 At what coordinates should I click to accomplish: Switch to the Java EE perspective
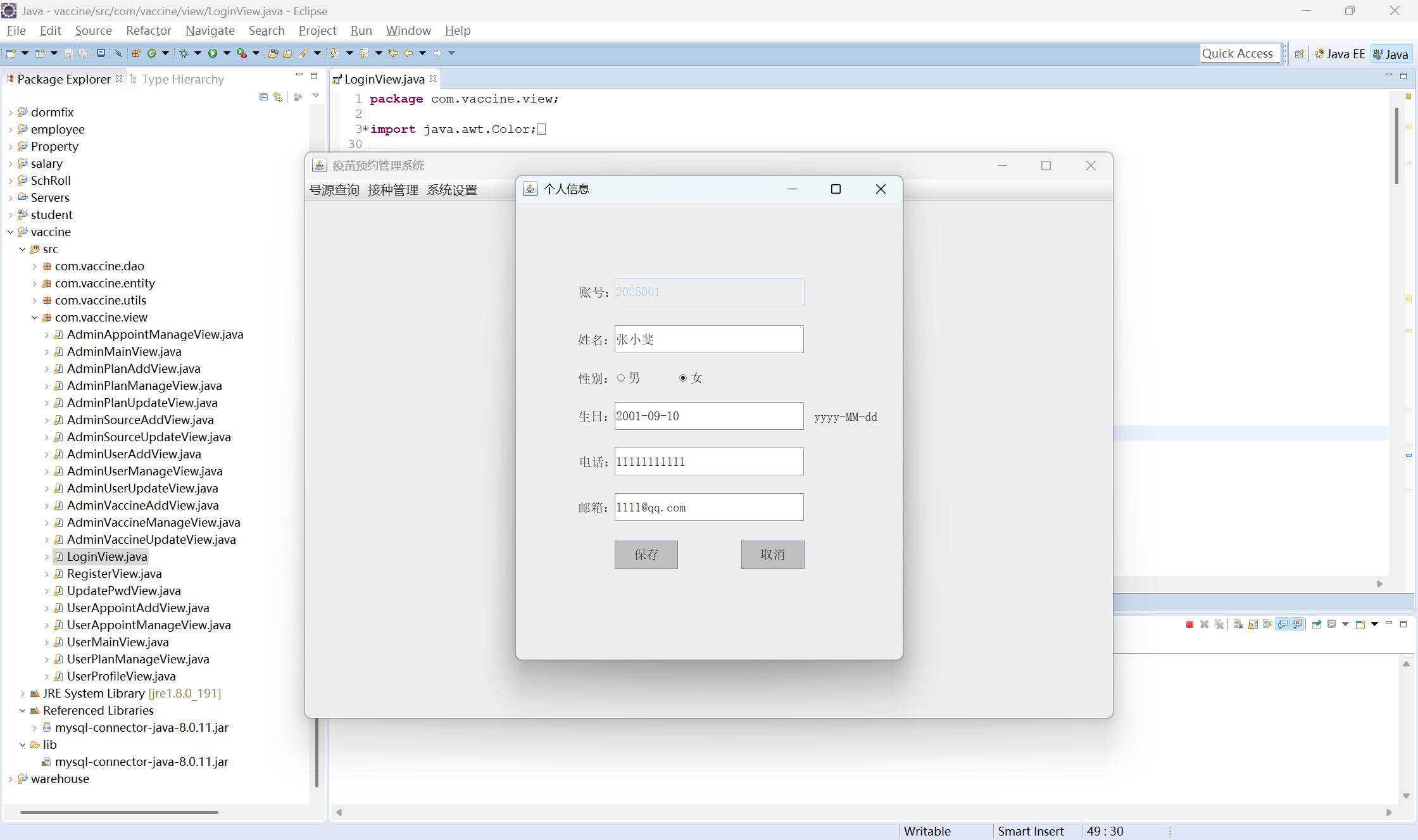click(x=1340, y=54)
